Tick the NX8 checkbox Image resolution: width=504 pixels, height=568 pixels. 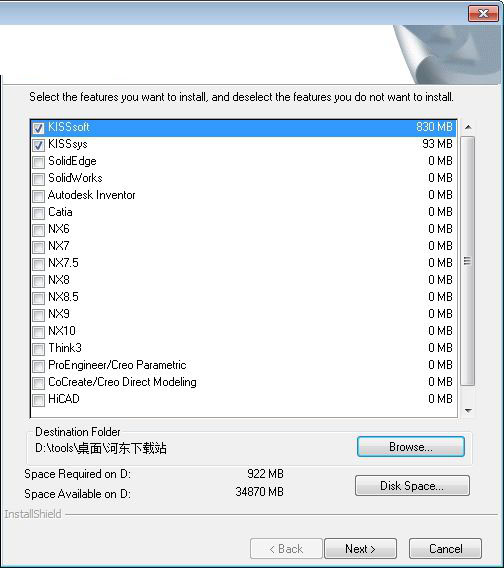(38, 281)
